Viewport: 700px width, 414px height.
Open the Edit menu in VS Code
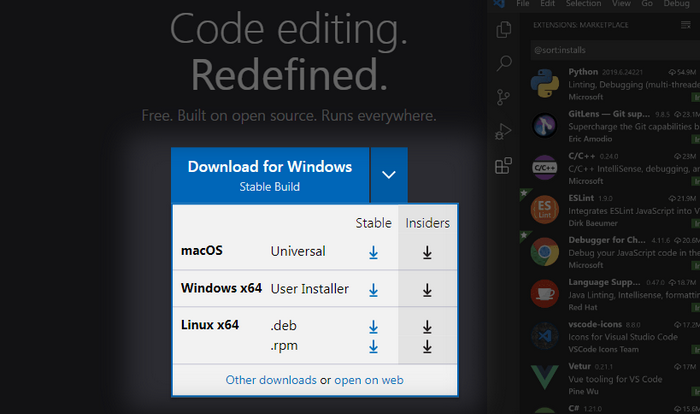[x=547, y=4]
